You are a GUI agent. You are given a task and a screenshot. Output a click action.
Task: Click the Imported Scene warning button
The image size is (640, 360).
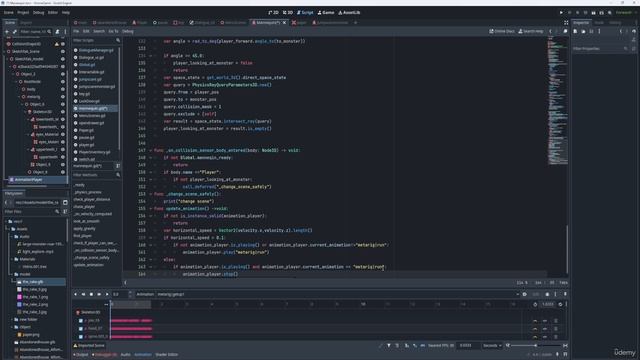tap(89, 346)
